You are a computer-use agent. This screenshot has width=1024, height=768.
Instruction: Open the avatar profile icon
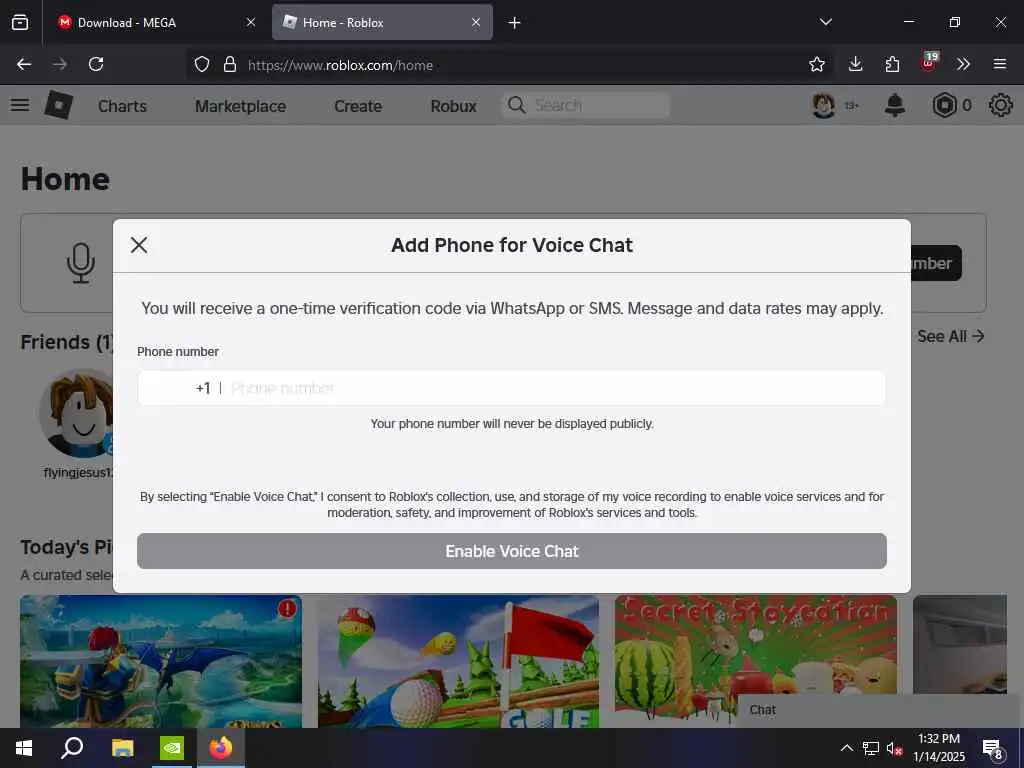tap(824, 105)
